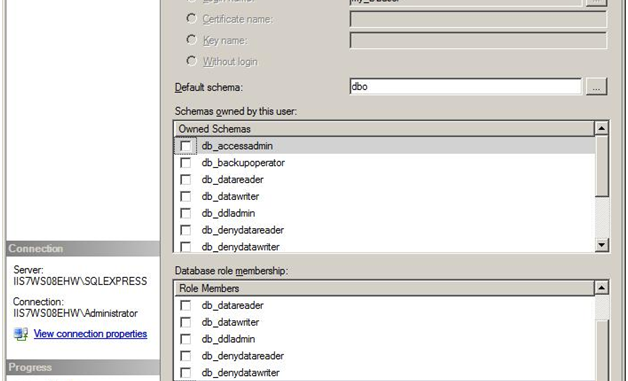This screenshot has height=381, width=628.
Task: Open the browse button next to Default schema
Action: click(x=596, y=87)
